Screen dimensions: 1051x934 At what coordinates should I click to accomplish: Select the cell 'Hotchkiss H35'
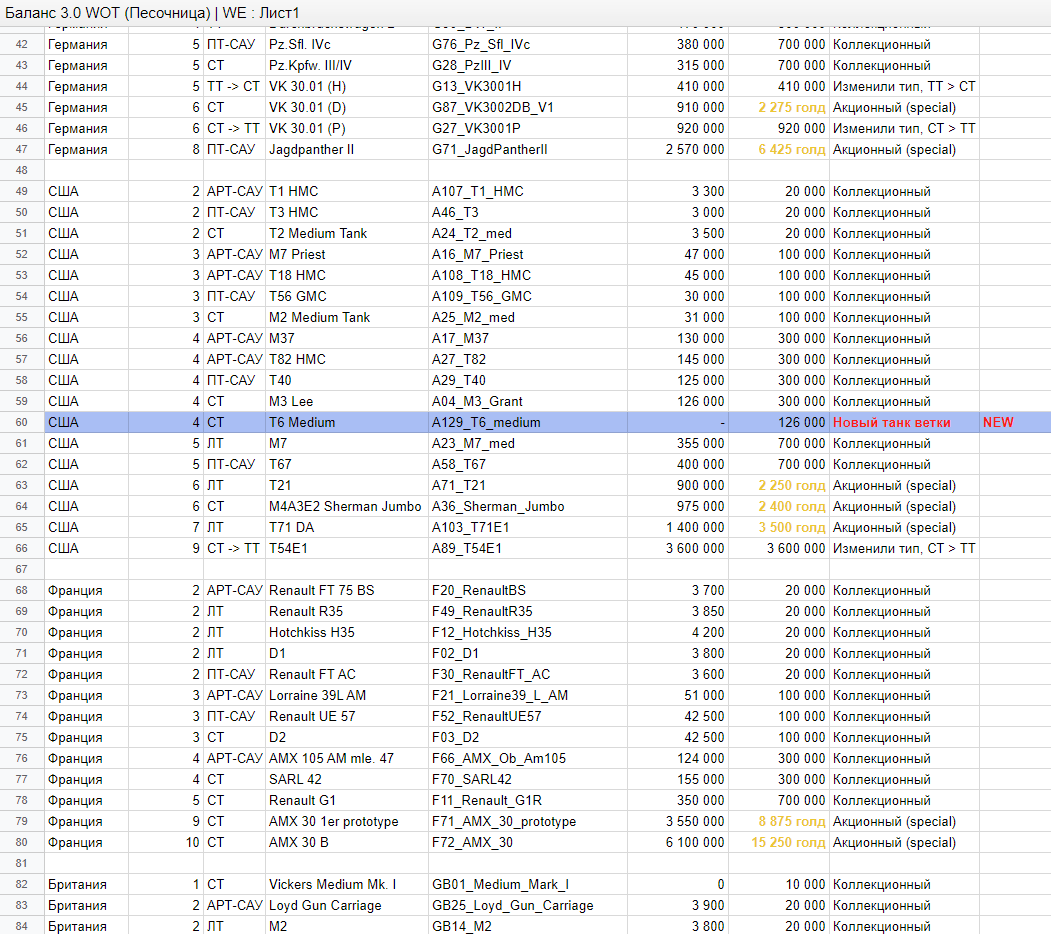[347, 632]
